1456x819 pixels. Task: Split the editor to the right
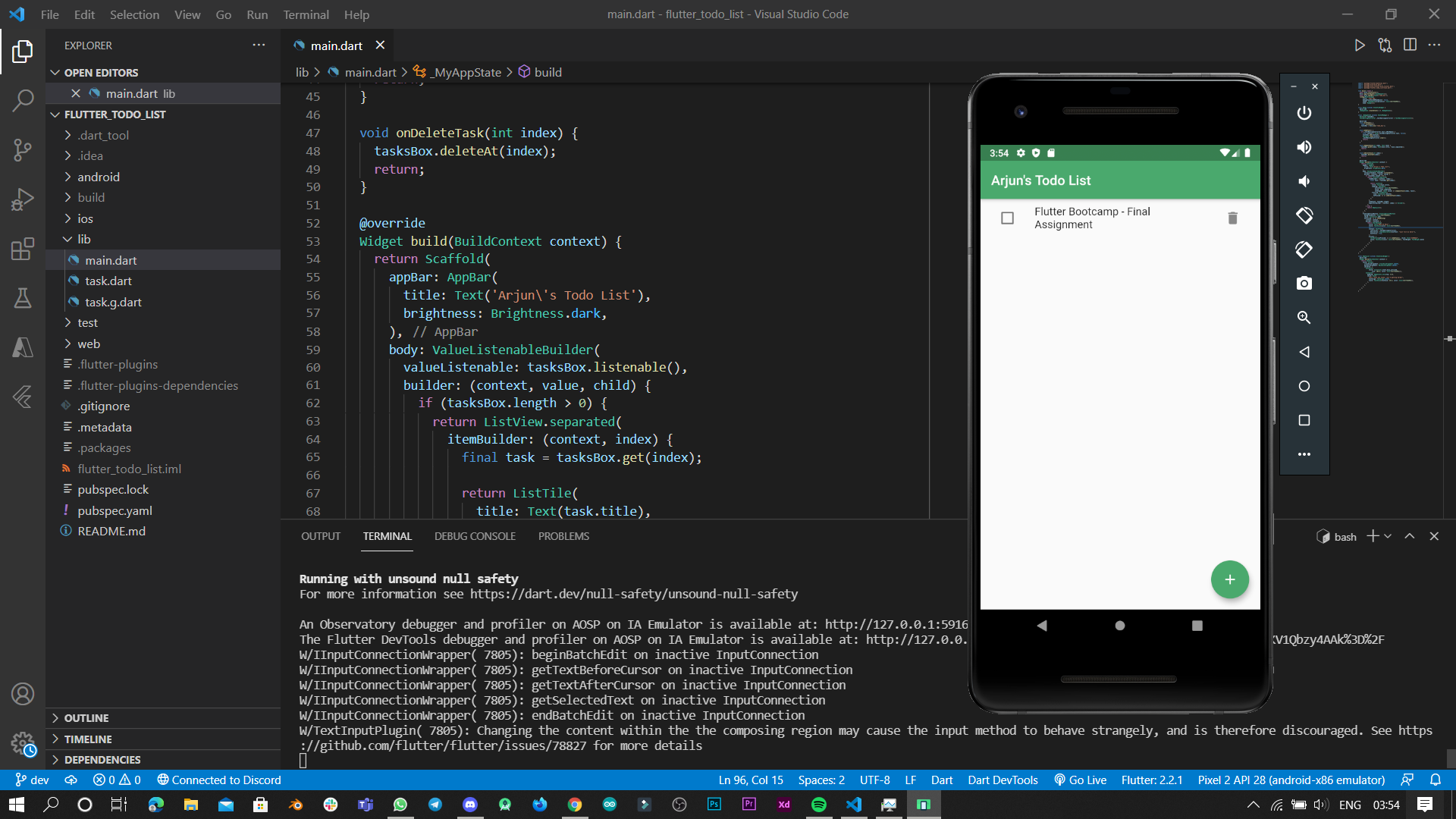(1410, 45)
